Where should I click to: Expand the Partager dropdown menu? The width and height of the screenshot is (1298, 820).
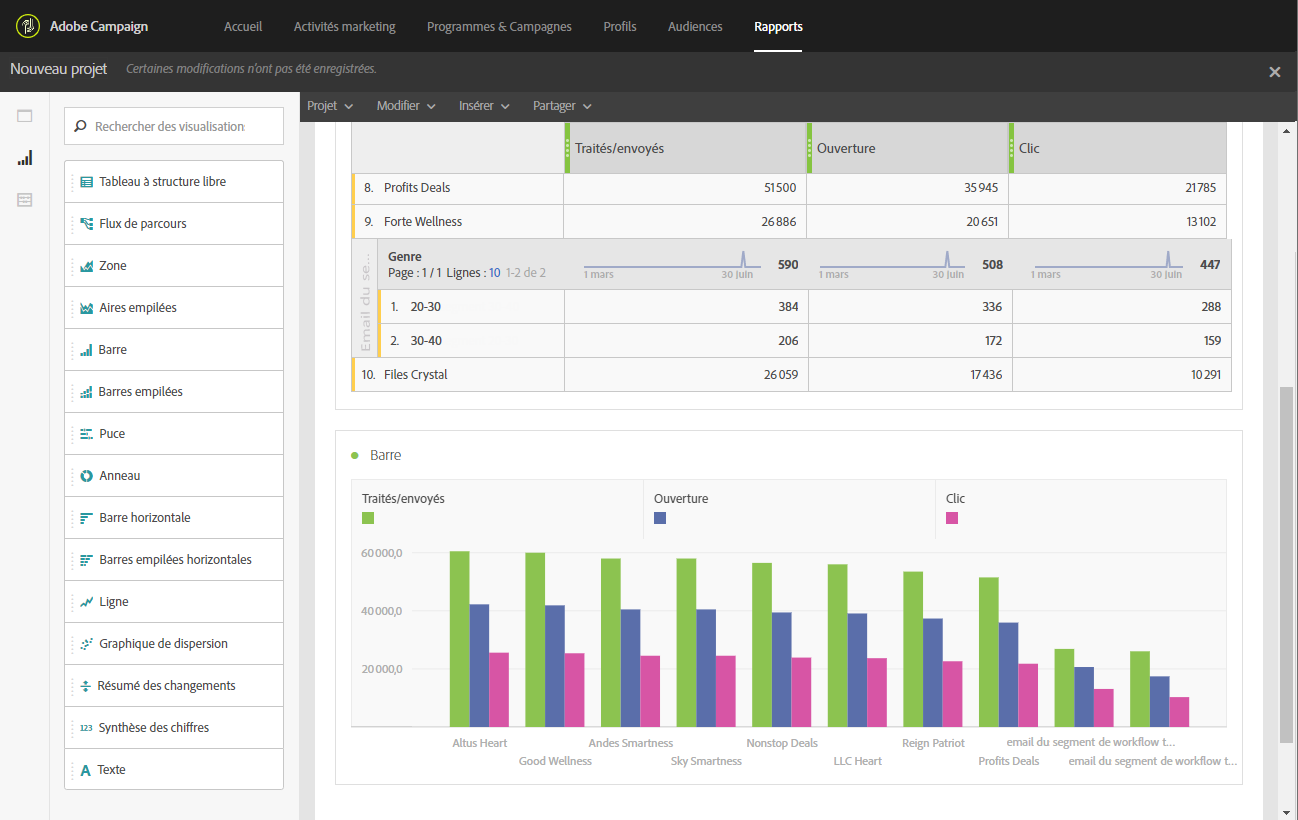point(562,106)
